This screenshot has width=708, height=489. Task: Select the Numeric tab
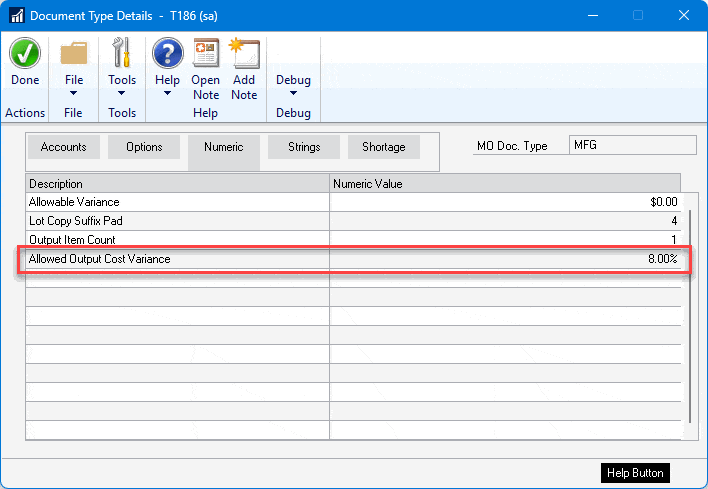tap(224, 147)
